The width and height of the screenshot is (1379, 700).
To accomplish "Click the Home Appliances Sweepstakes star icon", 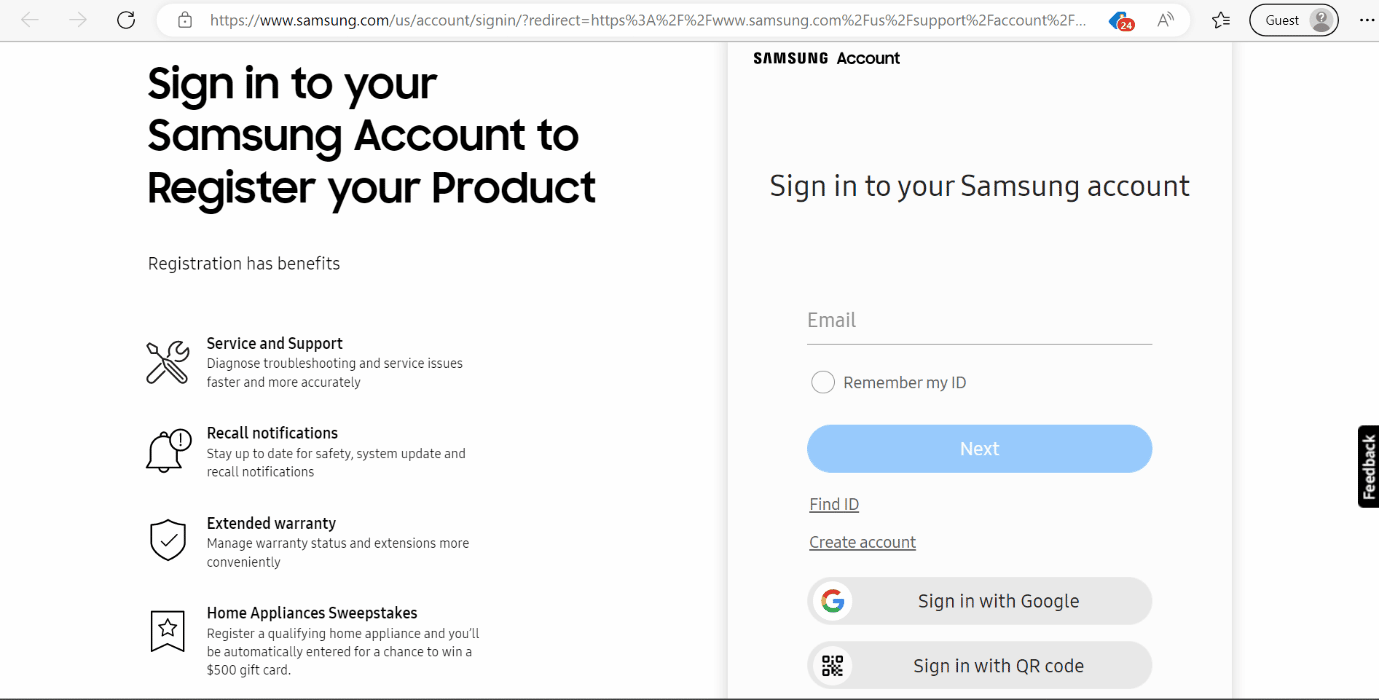I will click(x=167, y=631).
